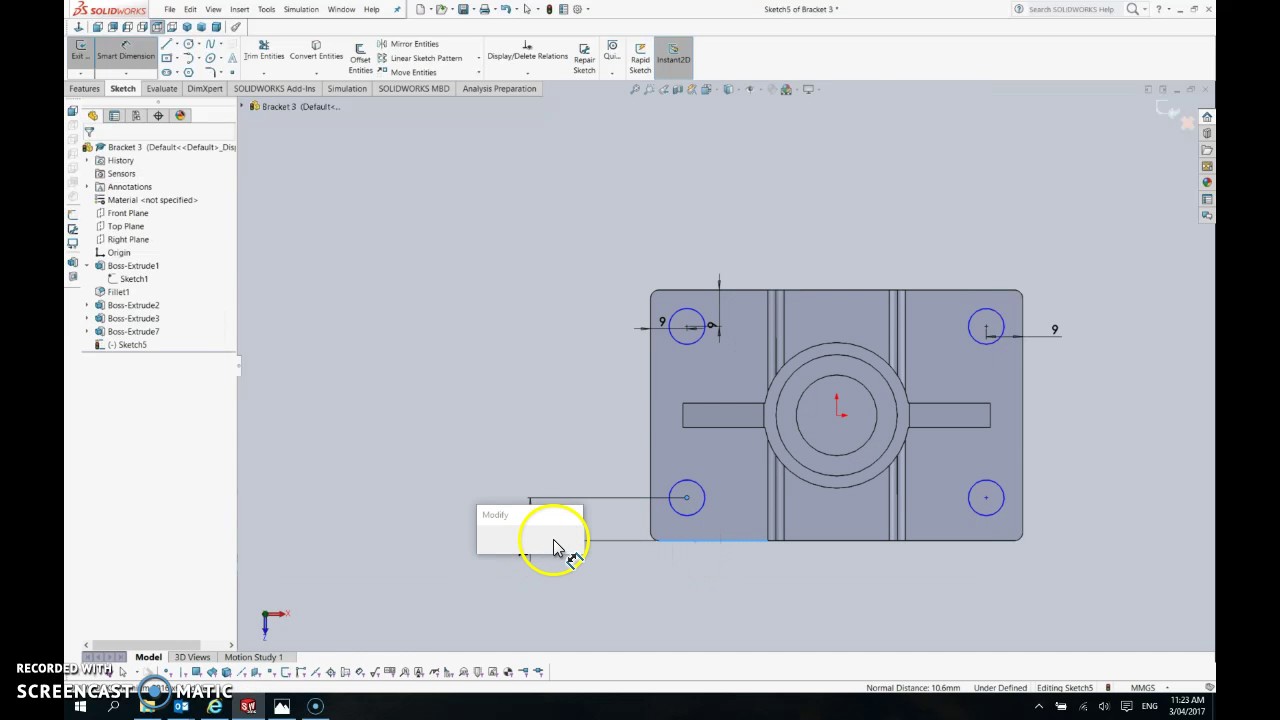This screenshot has width=1280, height=720.
Task: Open the DimXpertManager tab icon
Action: tap(158, 115)
